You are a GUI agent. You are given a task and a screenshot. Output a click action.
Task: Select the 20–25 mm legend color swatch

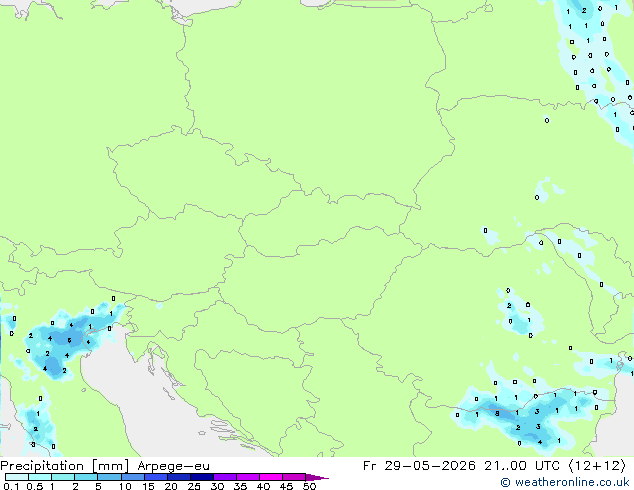point(179,477)
